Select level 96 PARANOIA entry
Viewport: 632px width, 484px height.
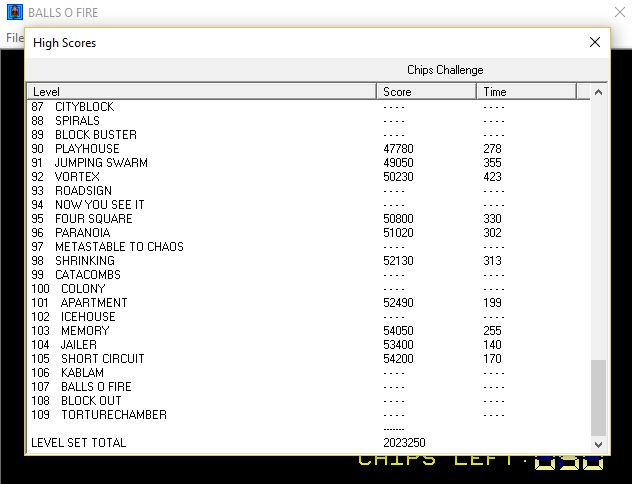click(x=82, y=233)
